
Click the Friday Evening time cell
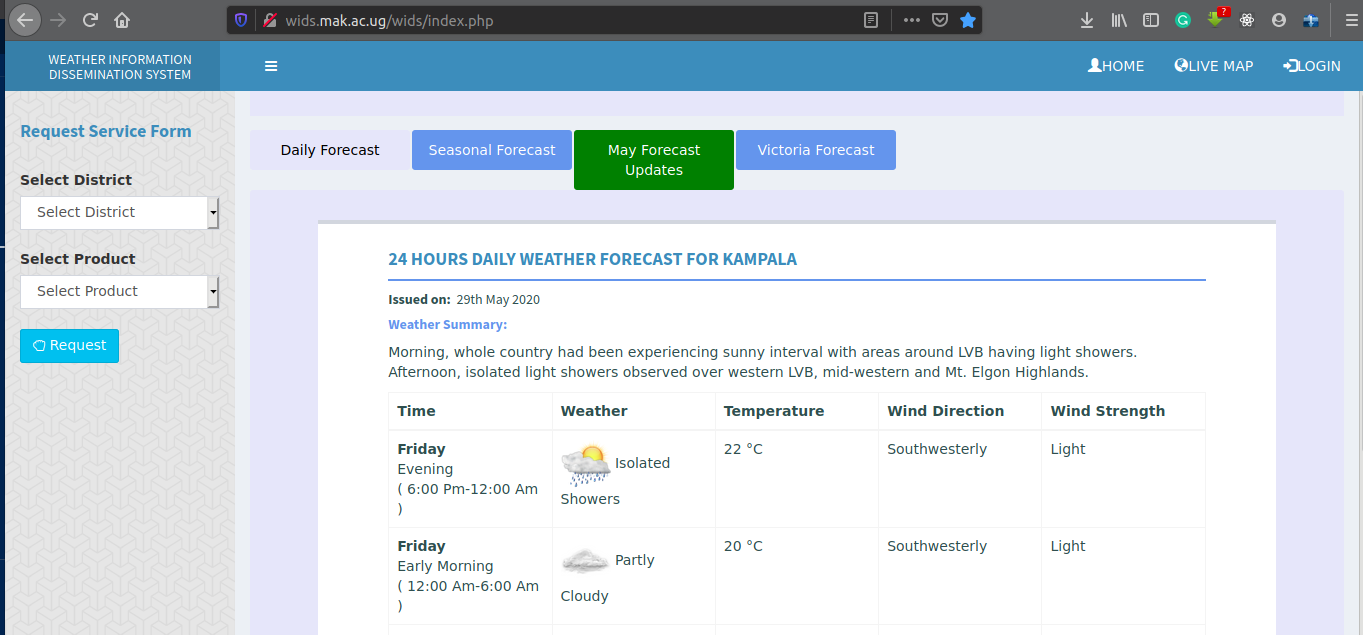click(x=468, y=479)
